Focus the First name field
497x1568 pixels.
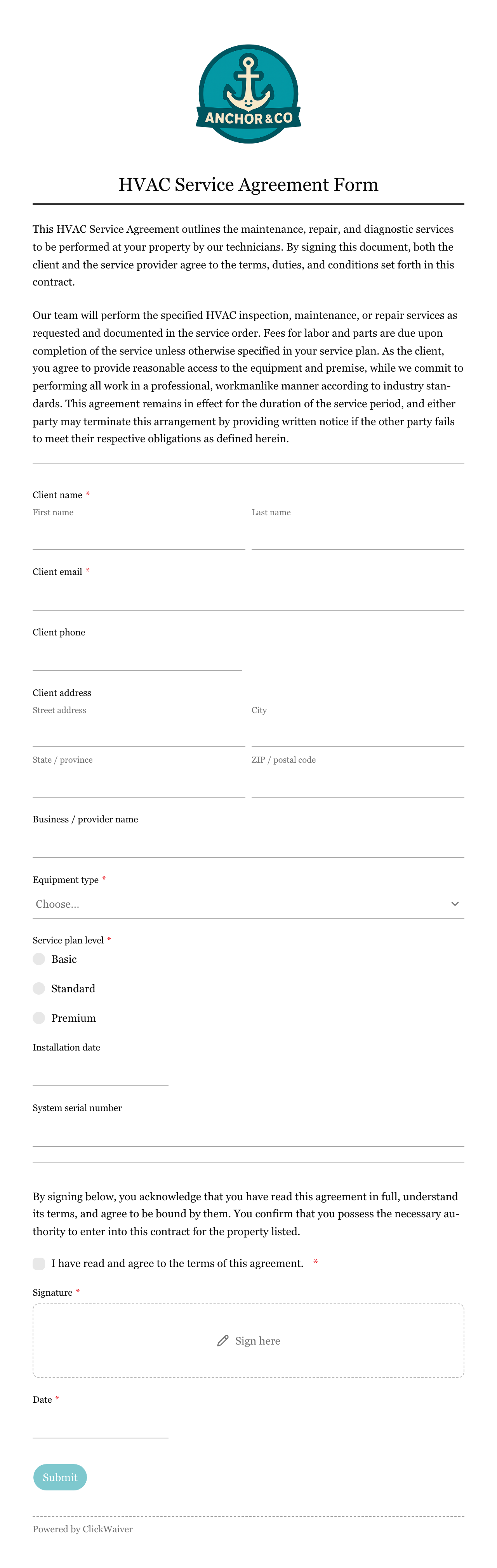point(139,536)
